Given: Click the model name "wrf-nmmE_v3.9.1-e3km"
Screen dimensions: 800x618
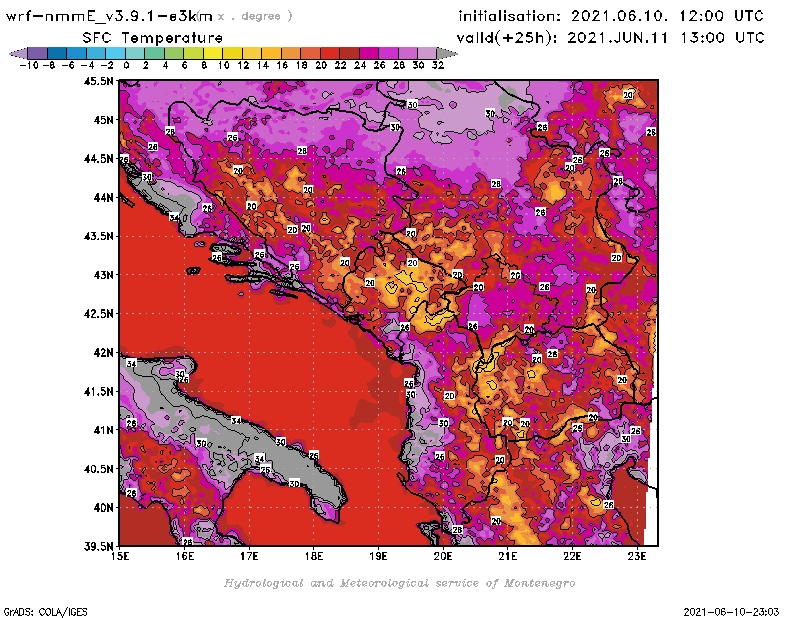Looking at the screenshot, I should (x=109, y=16).
